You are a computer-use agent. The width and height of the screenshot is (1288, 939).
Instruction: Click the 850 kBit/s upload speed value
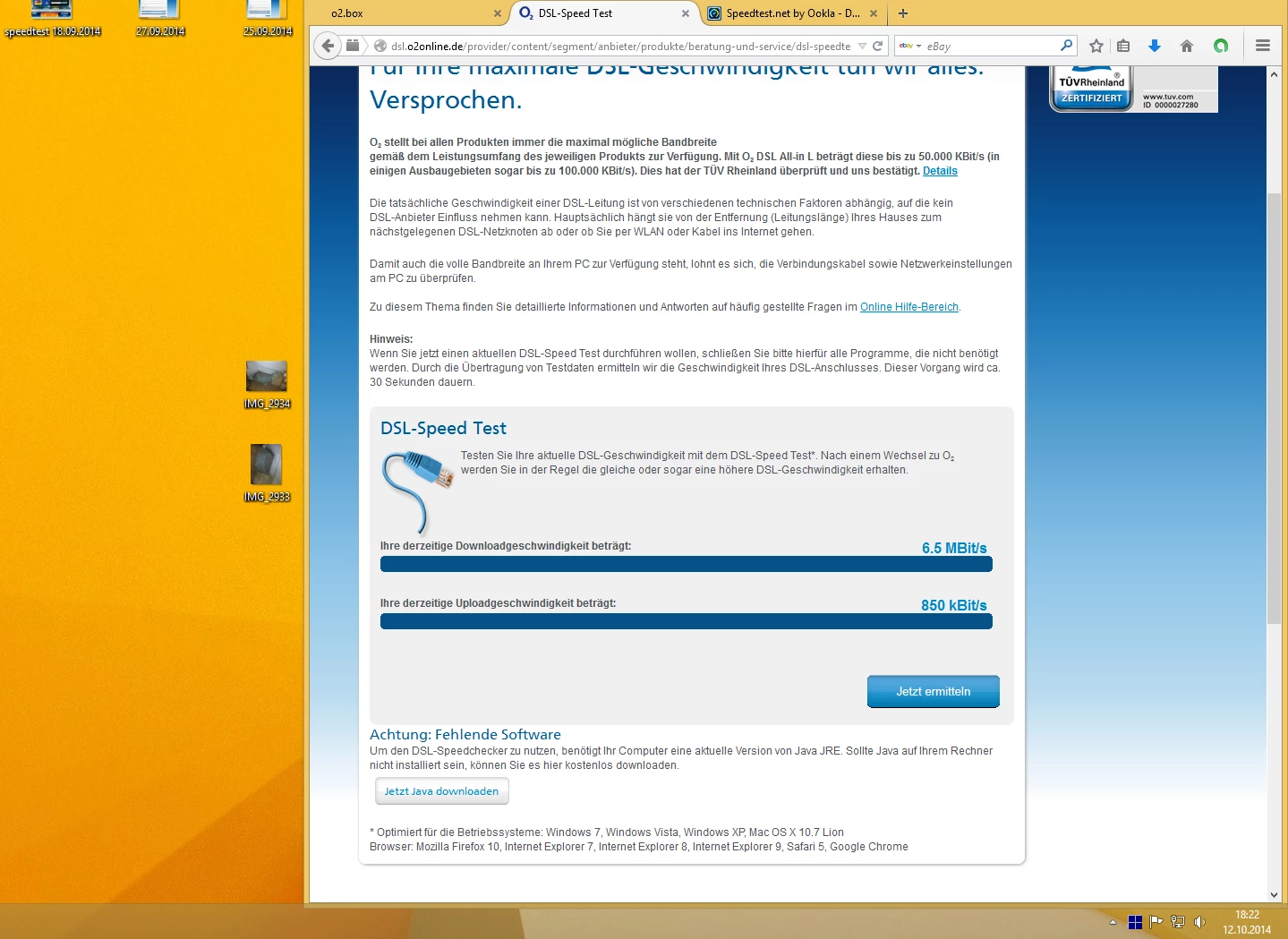[954, 605]
